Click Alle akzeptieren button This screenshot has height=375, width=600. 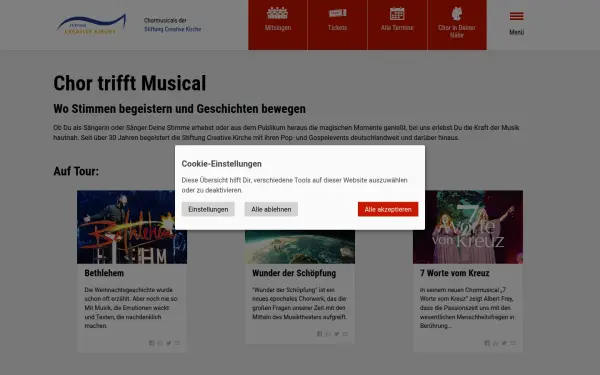point(388,209)
